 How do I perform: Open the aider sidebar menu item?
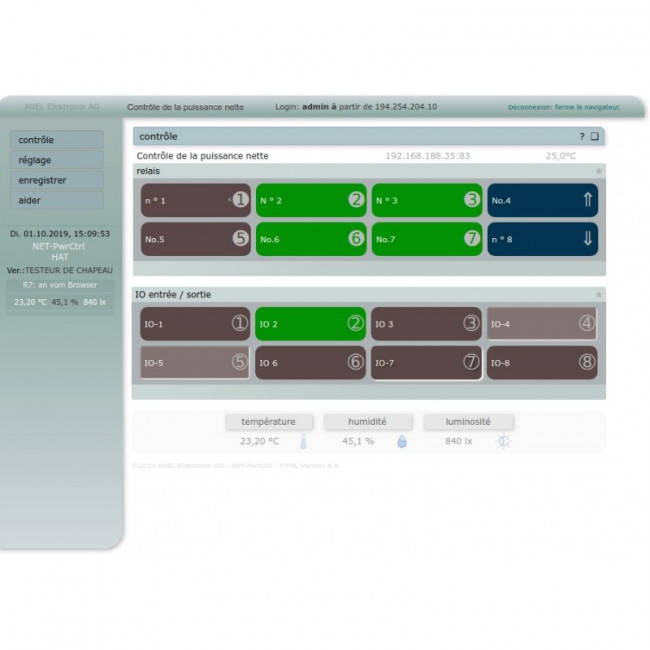click(56, 200)
